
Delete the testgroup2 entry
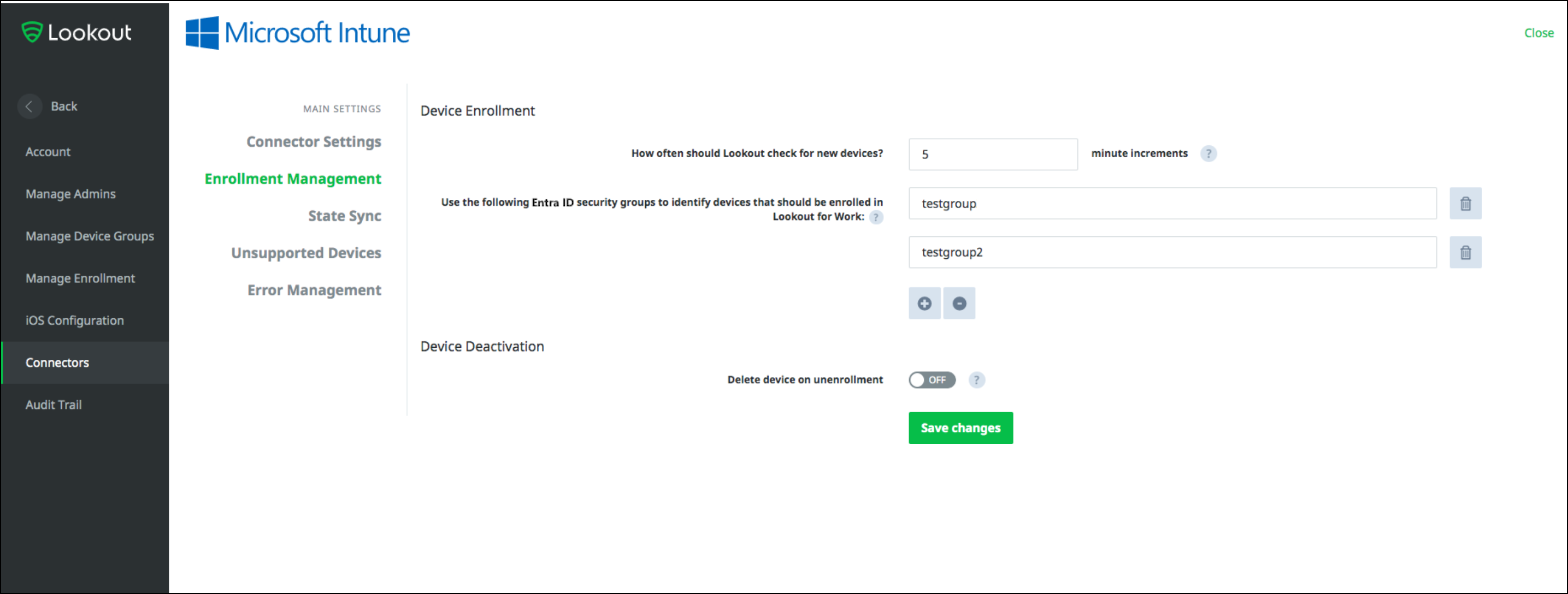point(1464,252)
